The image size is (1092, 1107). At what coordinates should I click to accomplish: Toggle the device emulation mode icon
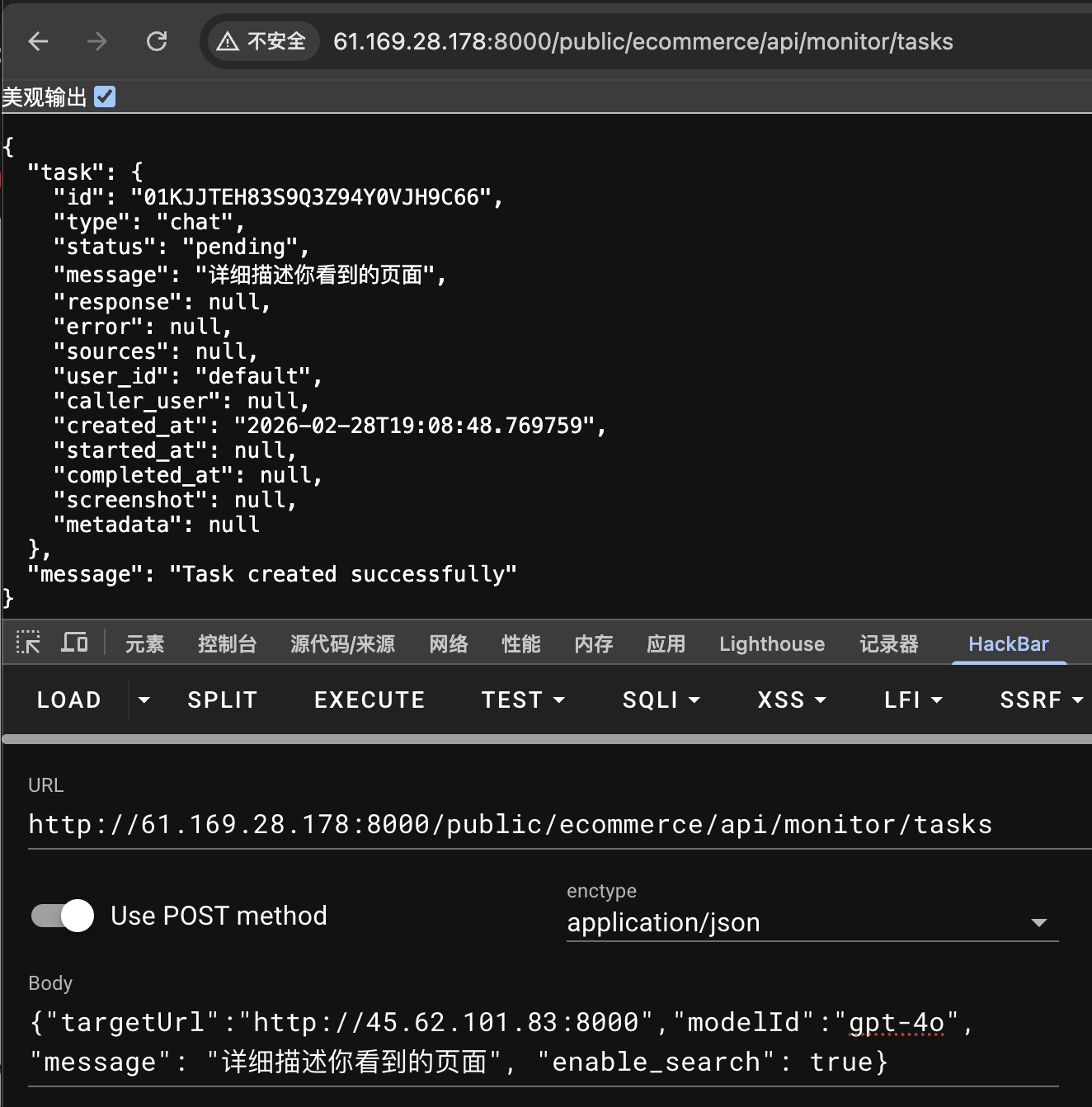point(74,643)
